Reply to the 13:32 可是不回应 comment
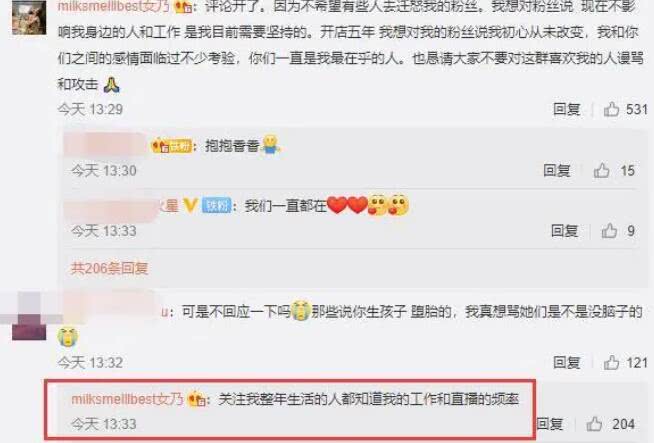The width and height of the screenshot is (654, 443). [x=567, y=362]
